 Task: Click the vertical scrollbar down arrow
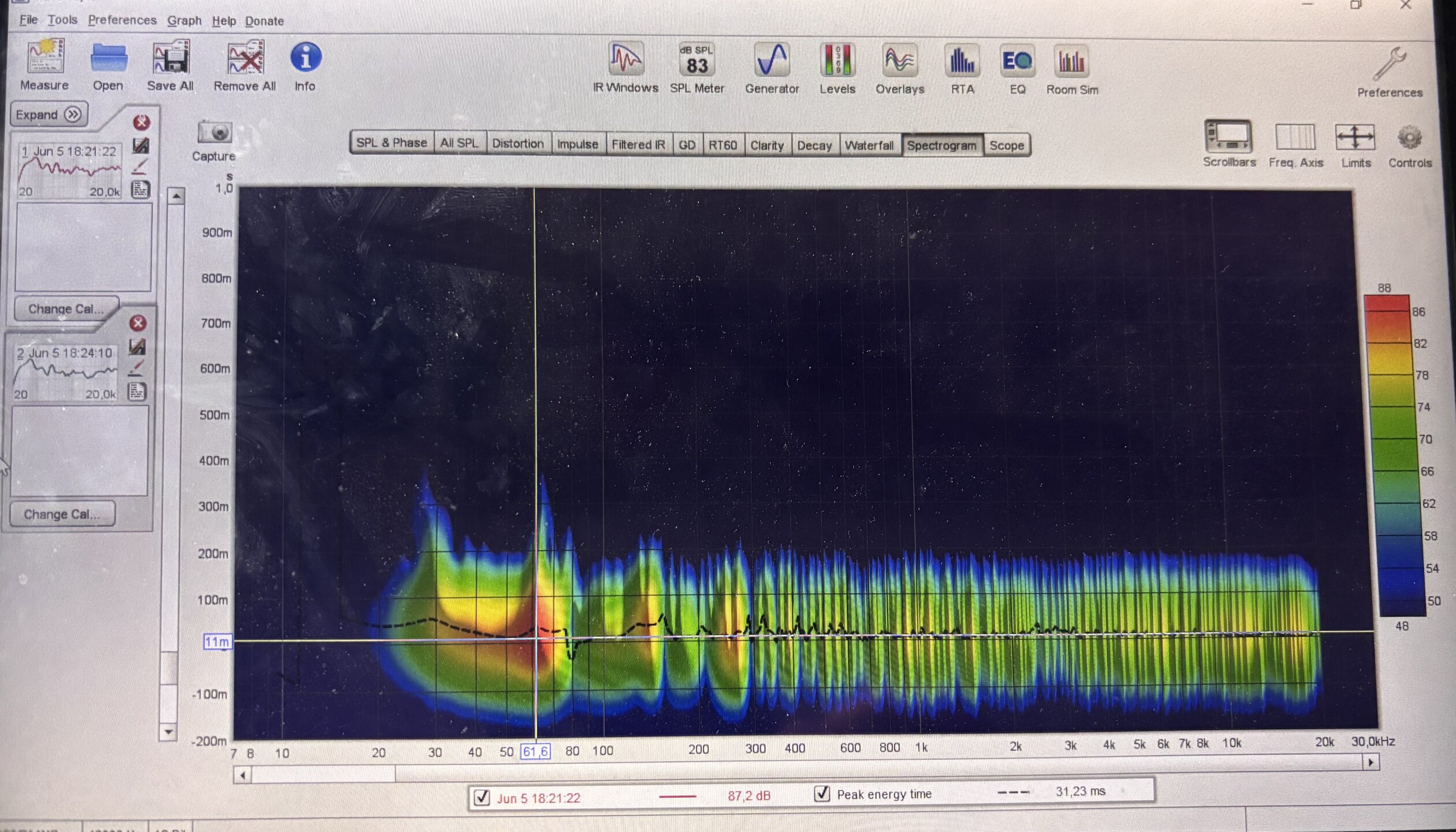pyautogui.click(x=169, y=731)
